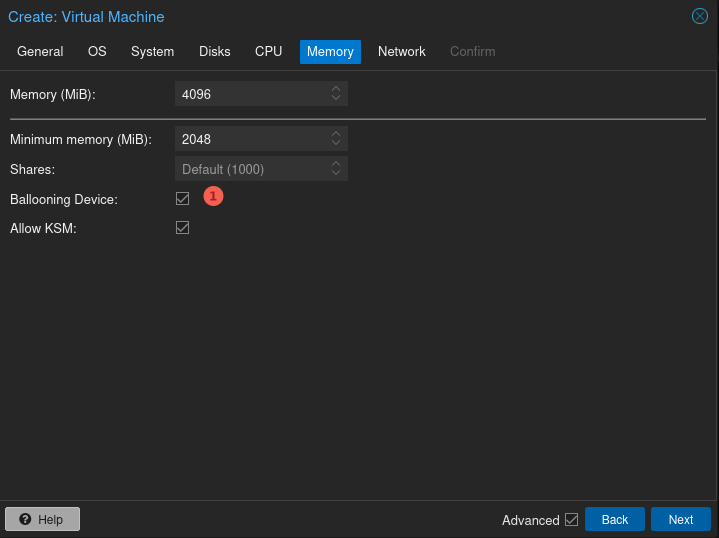Increase Minimum memory with up arrow

[336, 134]
